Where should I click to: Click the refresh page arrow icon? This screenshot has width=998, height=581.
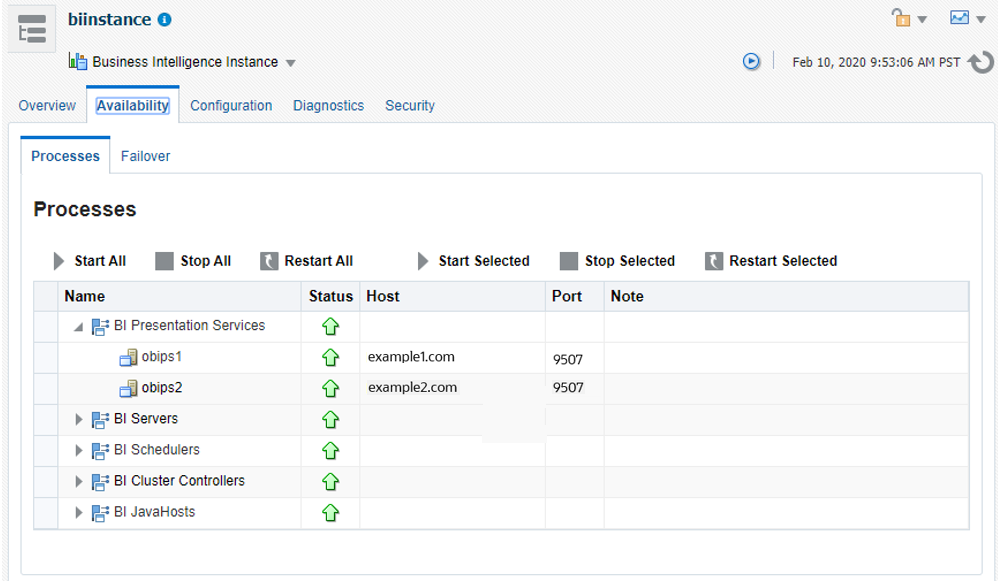[x=981, y=62]
